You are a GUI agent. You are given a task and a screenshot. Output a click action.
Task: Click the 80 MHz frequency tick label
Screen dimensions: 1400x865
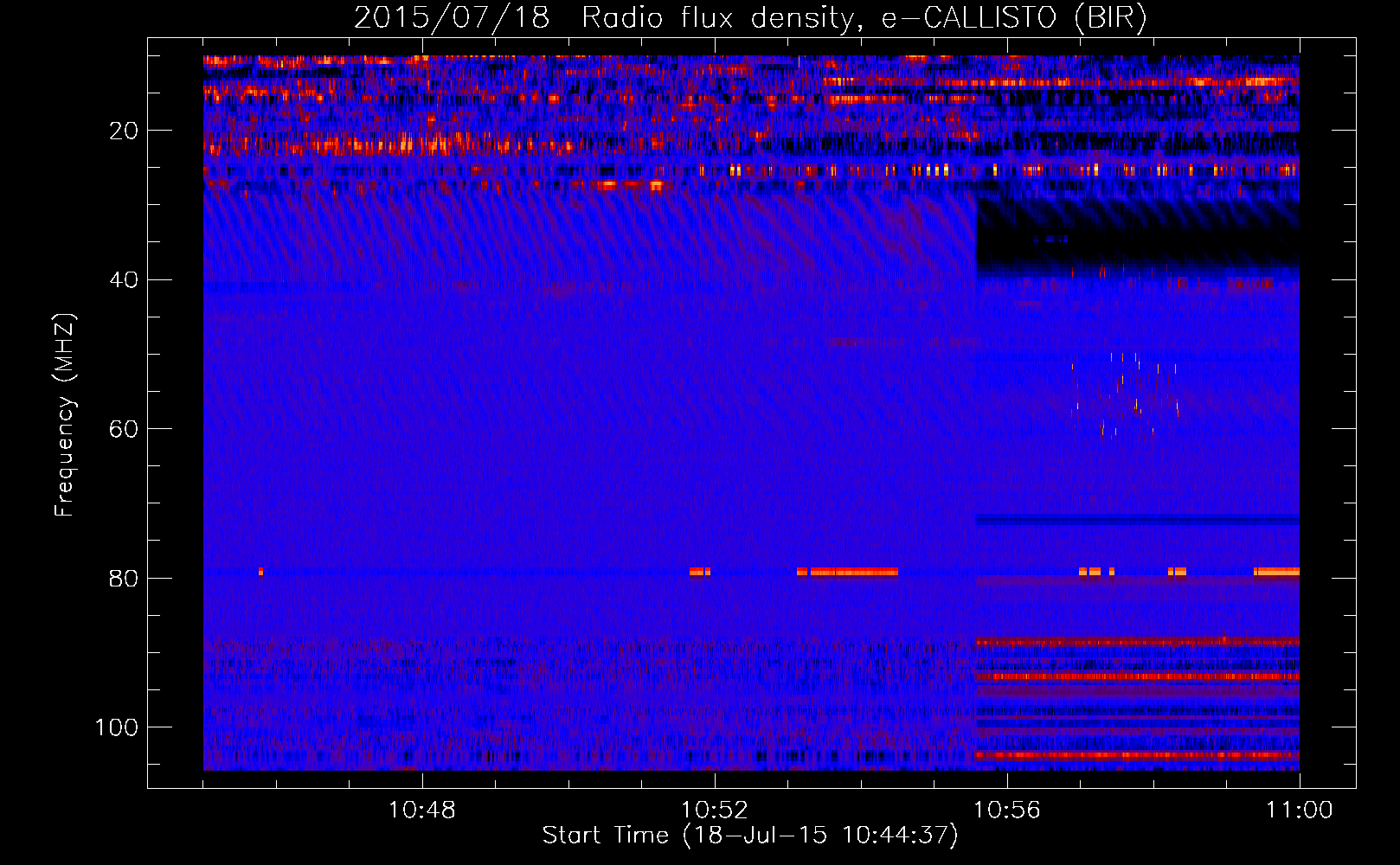(124, 579)
